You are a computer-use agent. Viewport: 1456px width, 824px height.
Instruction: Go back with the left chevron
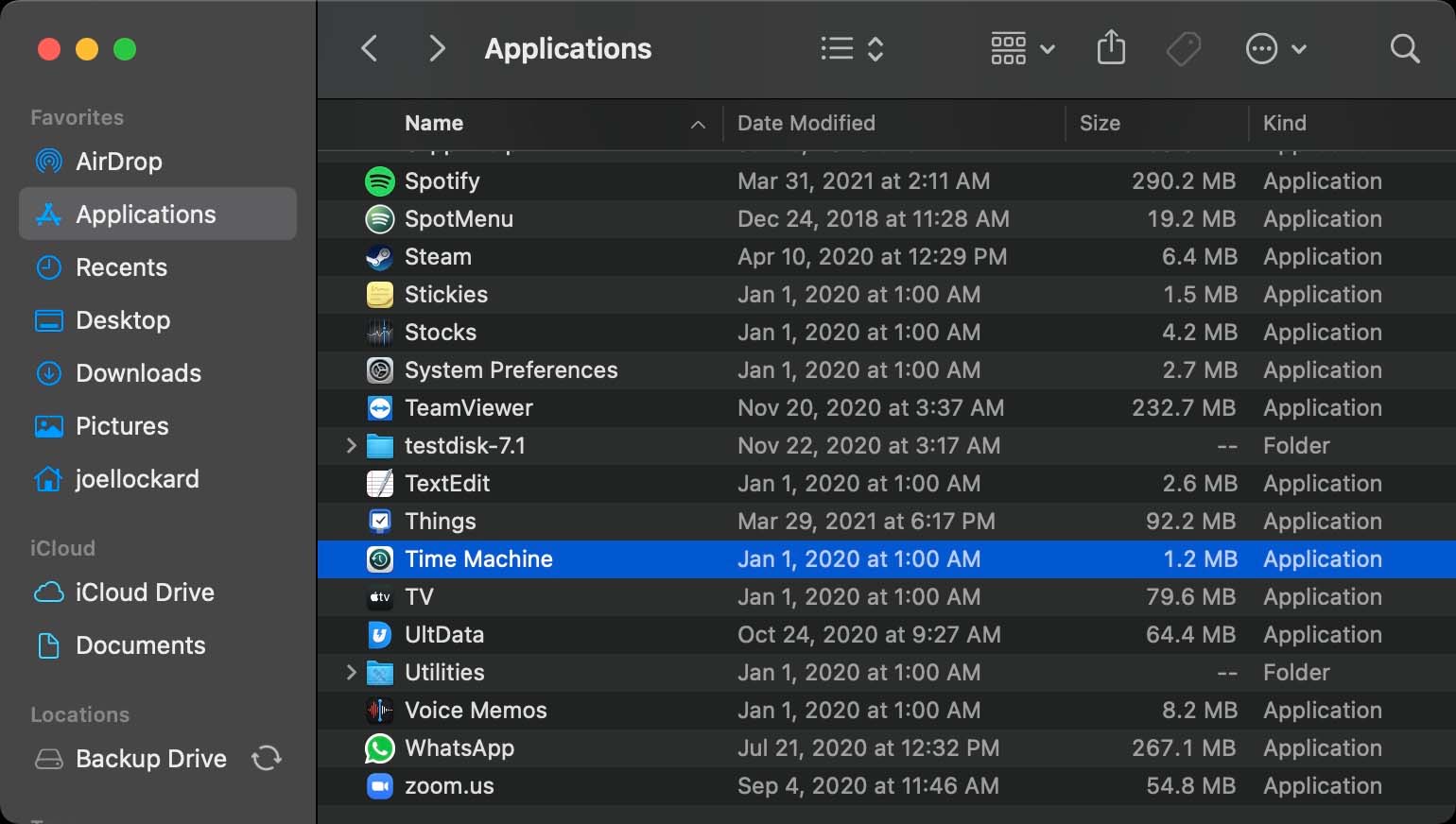tap(370, 48)
